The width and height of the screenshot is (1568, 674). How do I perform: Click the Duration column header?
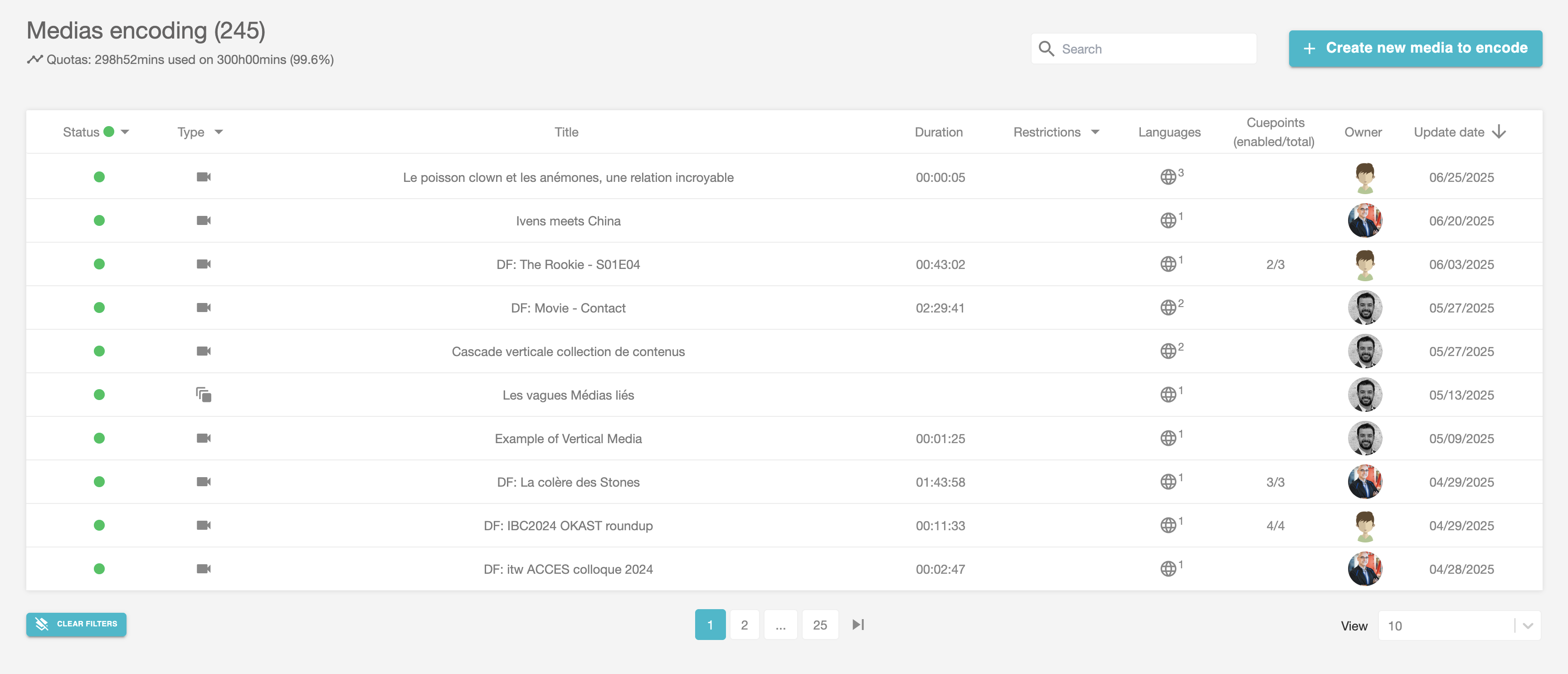(939, 132)
